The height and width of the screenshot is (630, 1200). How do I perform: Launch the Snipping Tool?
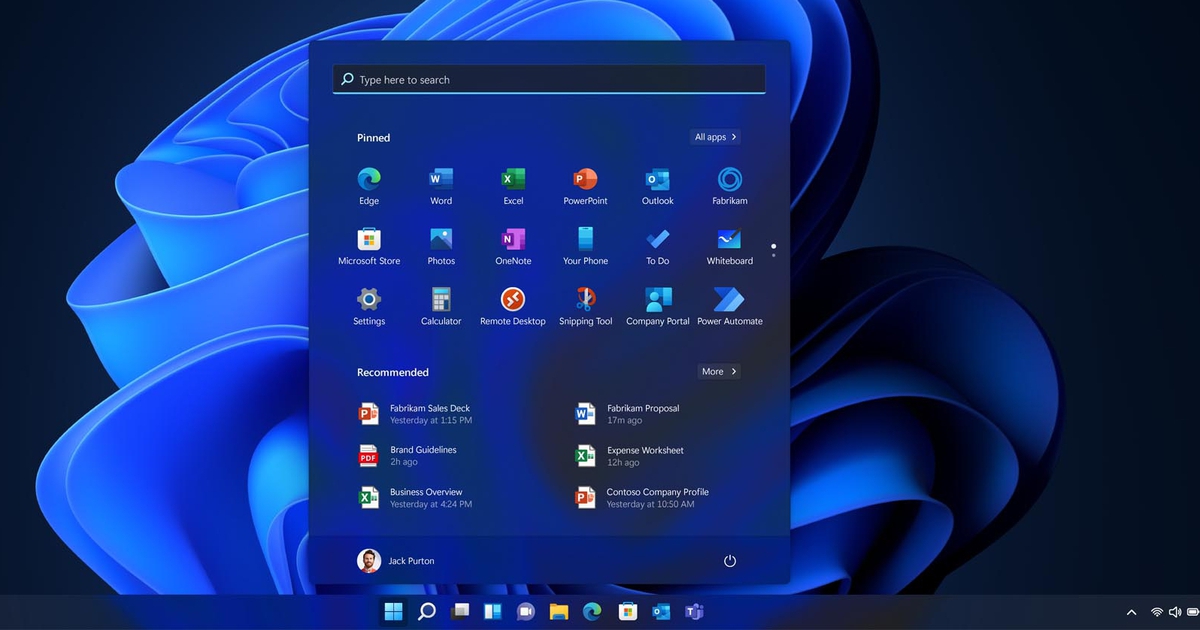(585, 306)
